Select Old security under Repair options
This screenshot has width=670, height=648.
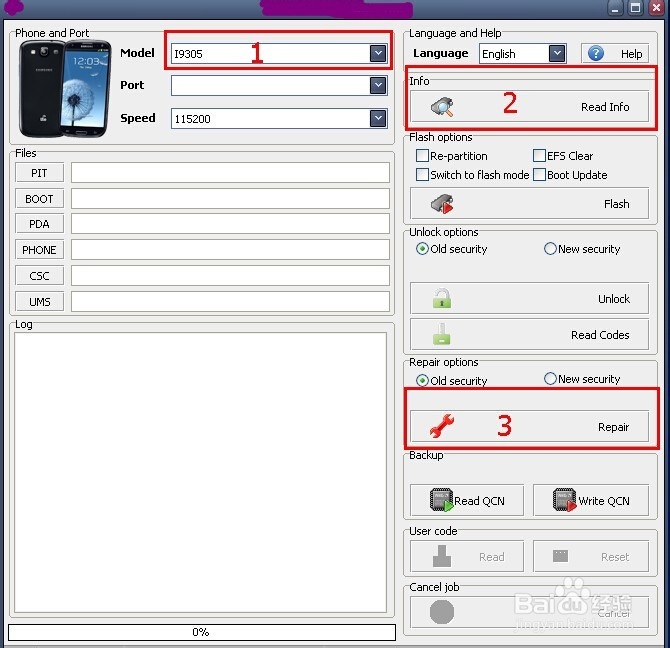(422, 380)
